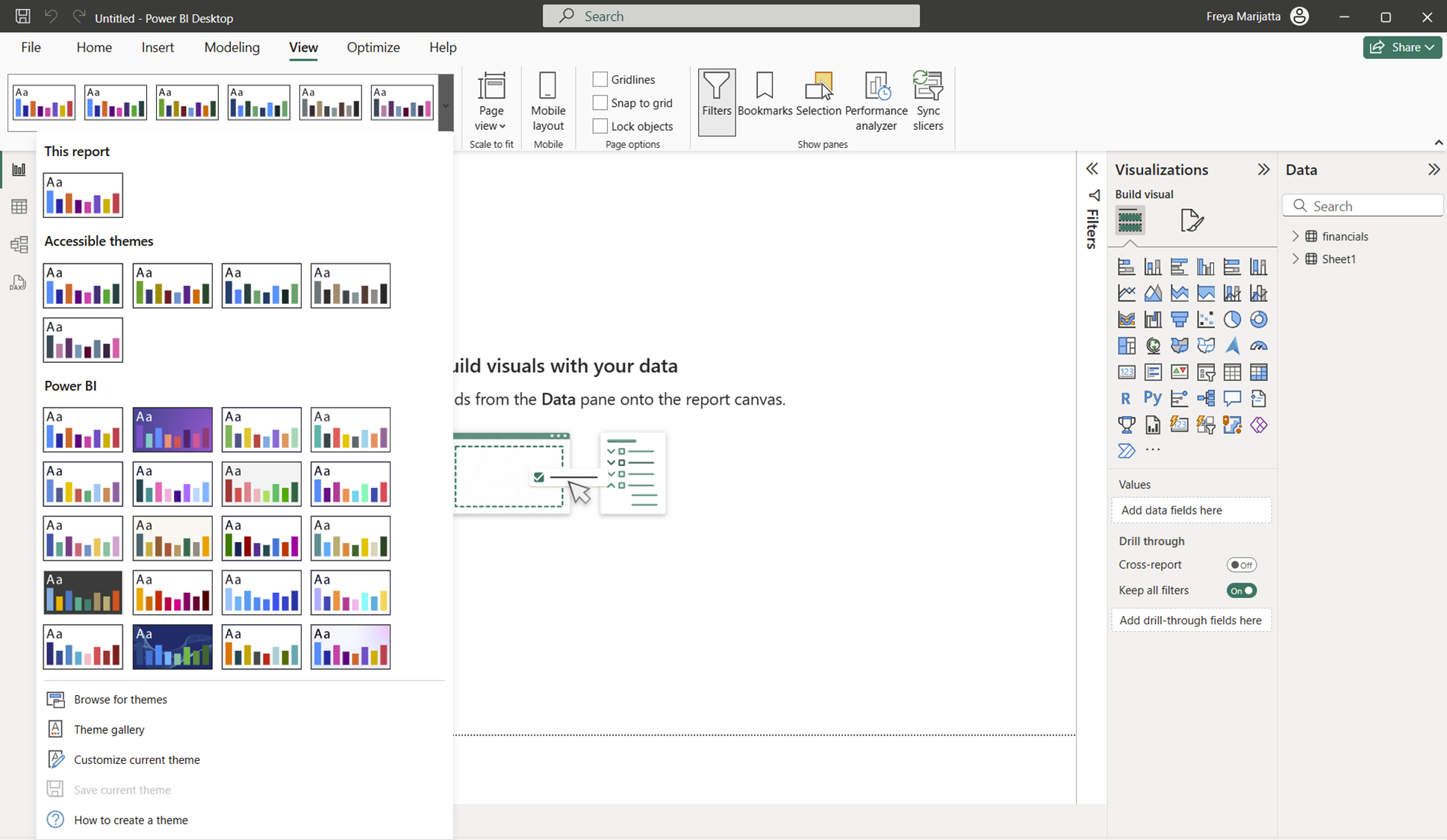Select the donut chart visual icon
Image resolution: width=1447 pixels, height=840 pixels.
click(1259, 320)
